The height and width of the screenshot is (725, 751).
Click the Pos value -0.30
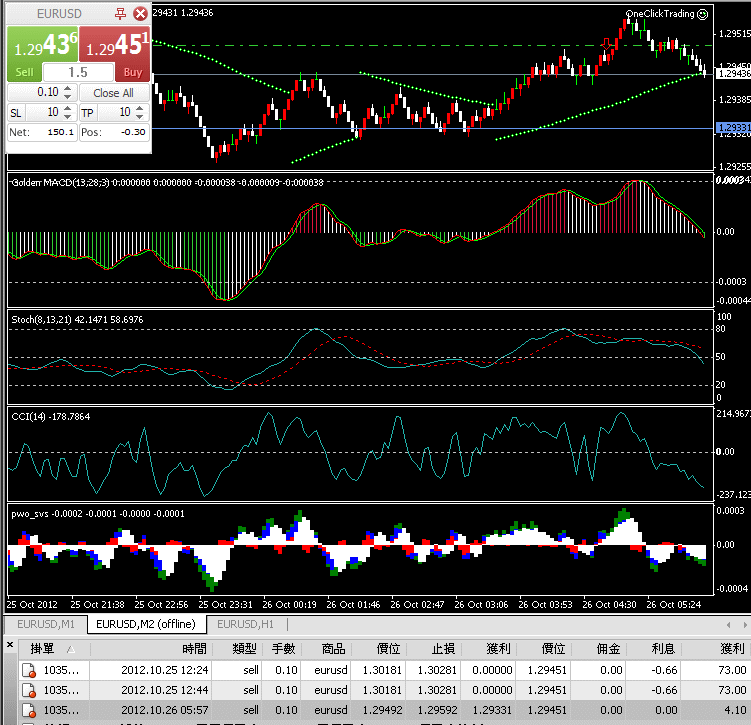pos(133,132)
